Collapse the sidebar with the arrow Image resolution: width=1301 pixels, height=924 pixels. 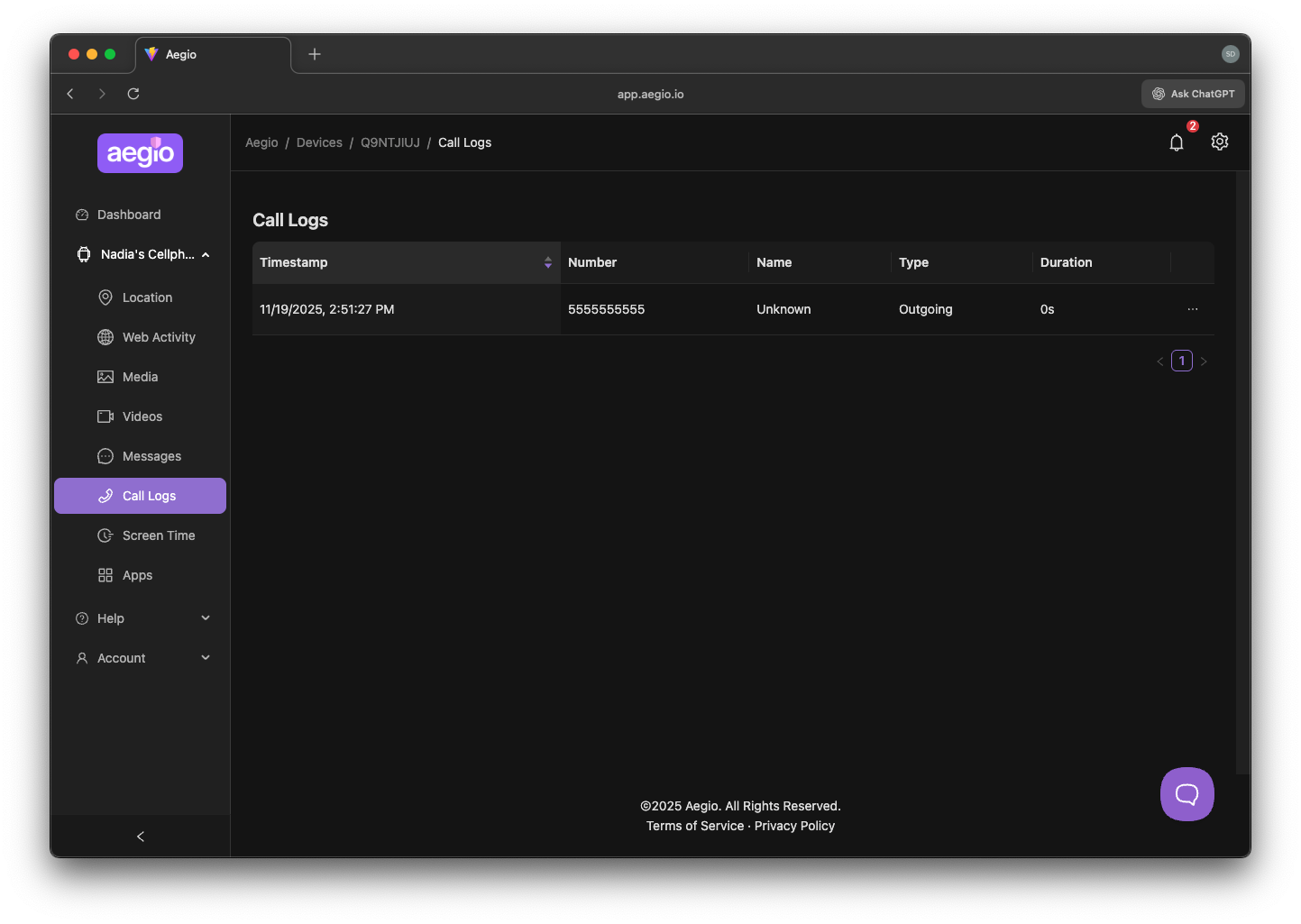[x=140, y=836]
